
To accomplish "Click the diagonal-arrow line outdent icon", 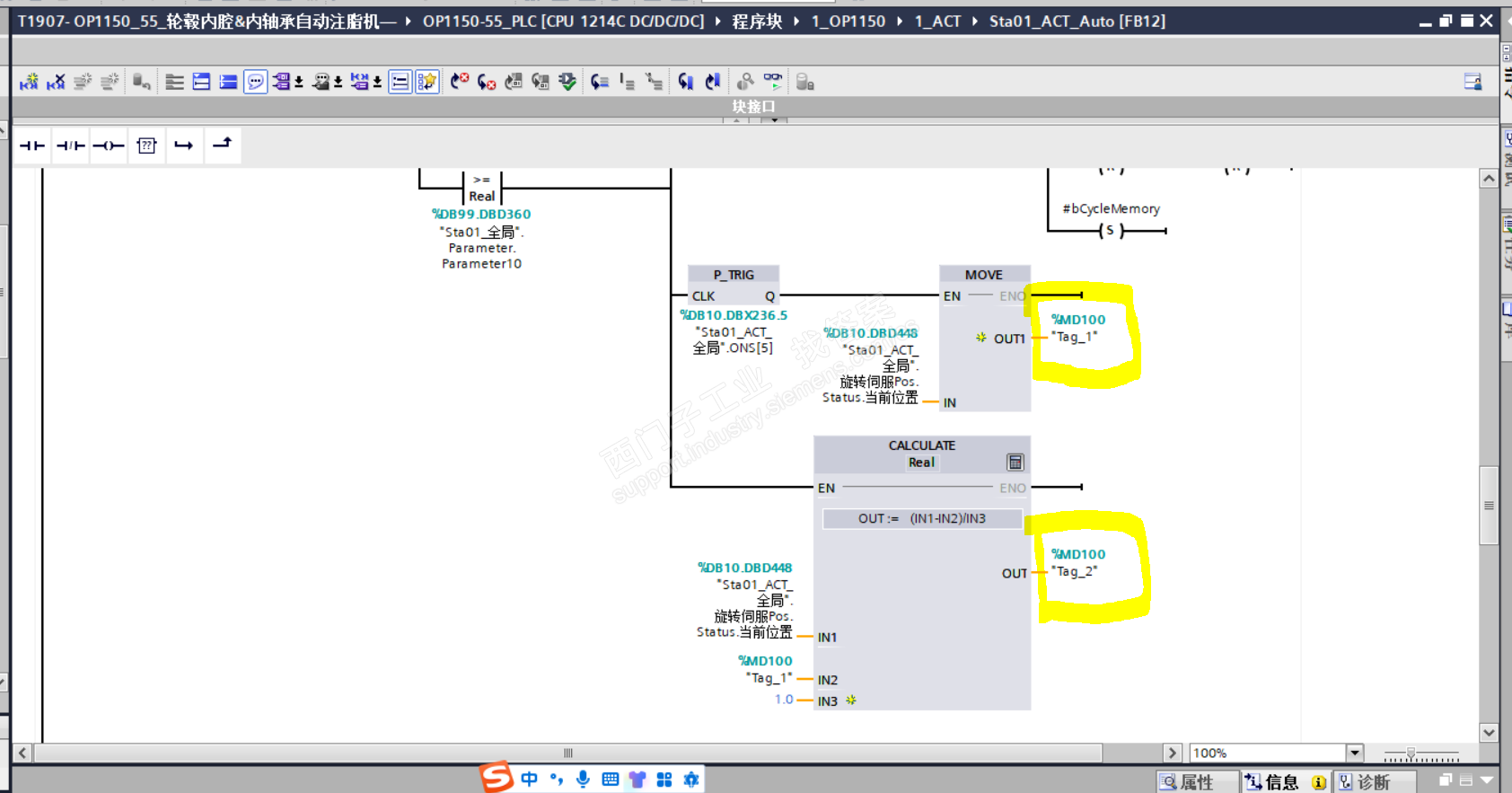I will click(655, 82).
